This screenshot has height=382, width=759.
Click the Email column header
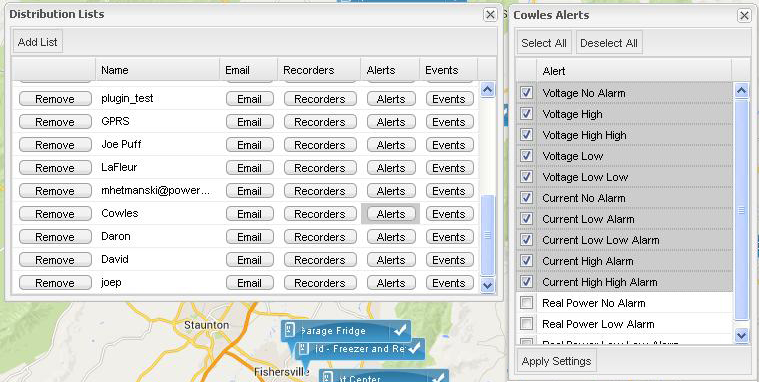[248, 70]
